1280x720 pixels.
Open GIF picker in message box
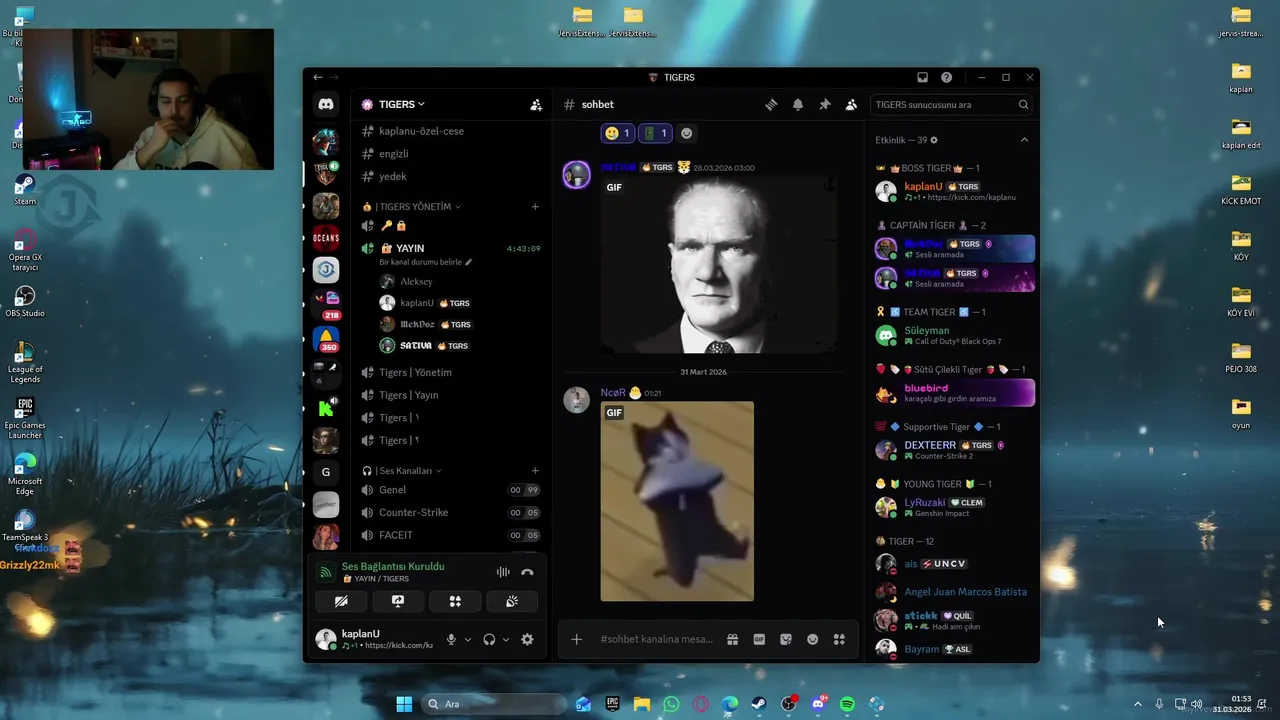click(759, 639)
